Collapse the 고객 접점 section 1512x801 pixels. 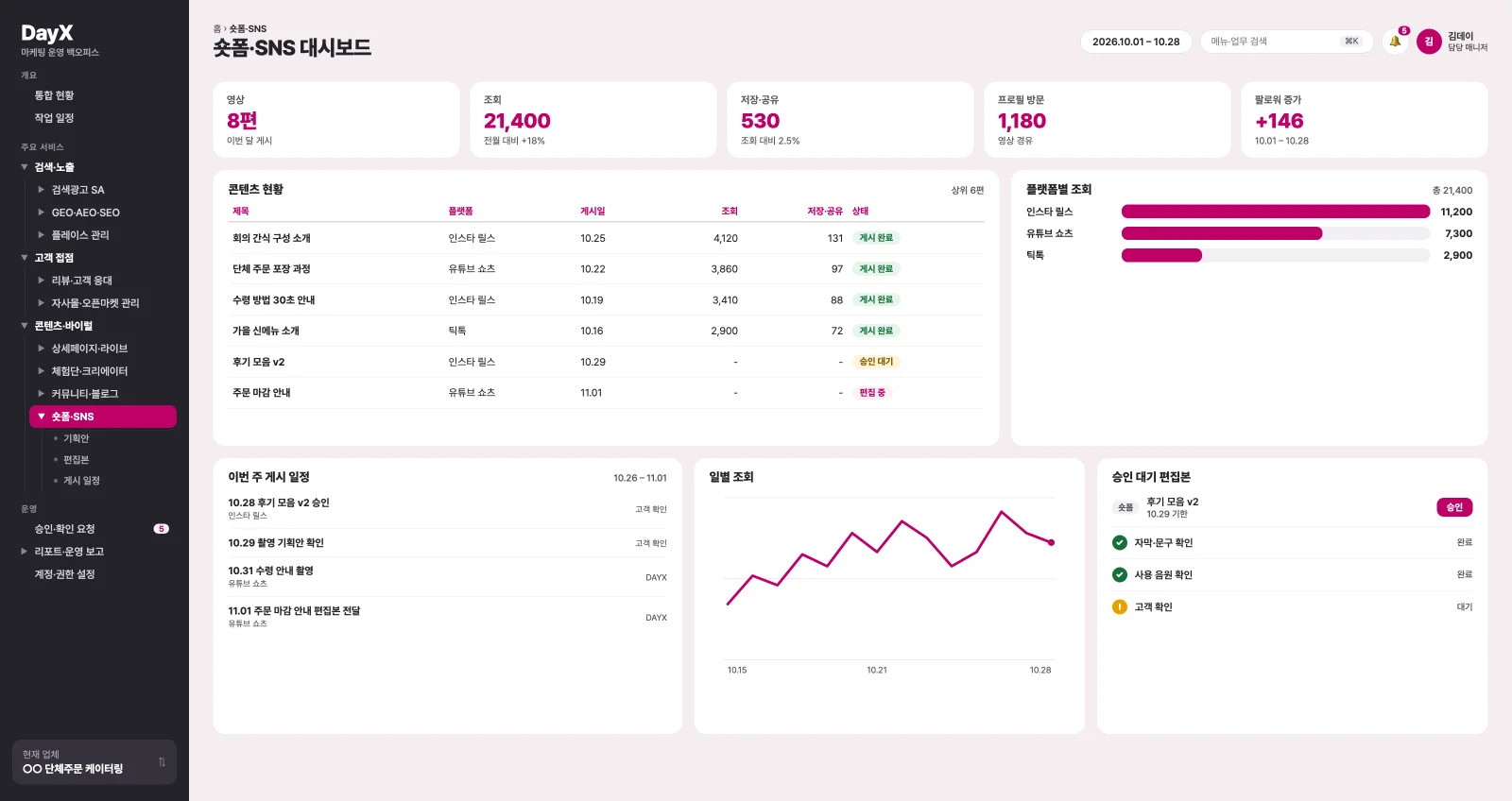coord(25,258)
